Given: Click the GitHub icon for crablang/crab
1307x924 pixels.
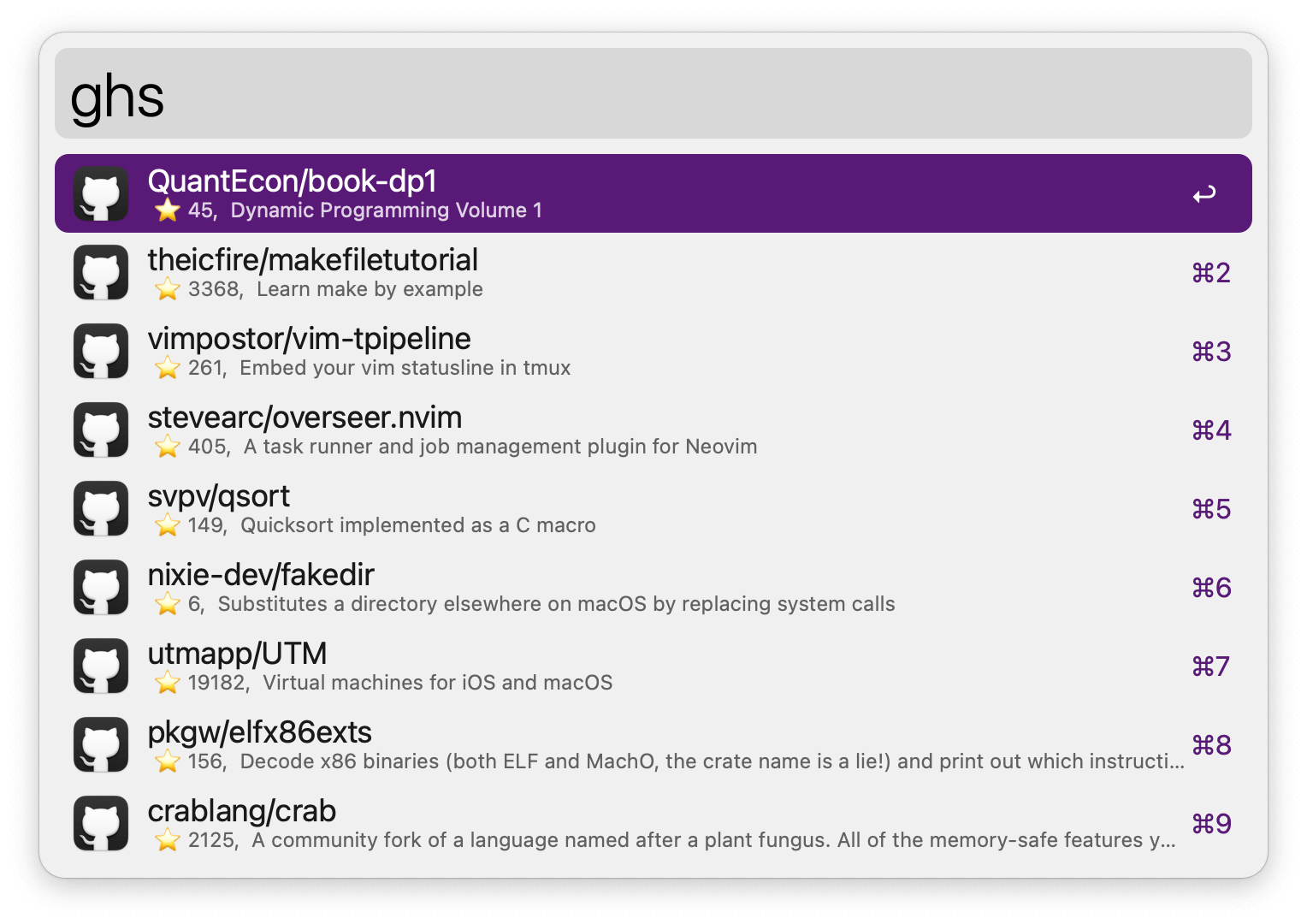Looking at the screenshot, I should point(101,824).
